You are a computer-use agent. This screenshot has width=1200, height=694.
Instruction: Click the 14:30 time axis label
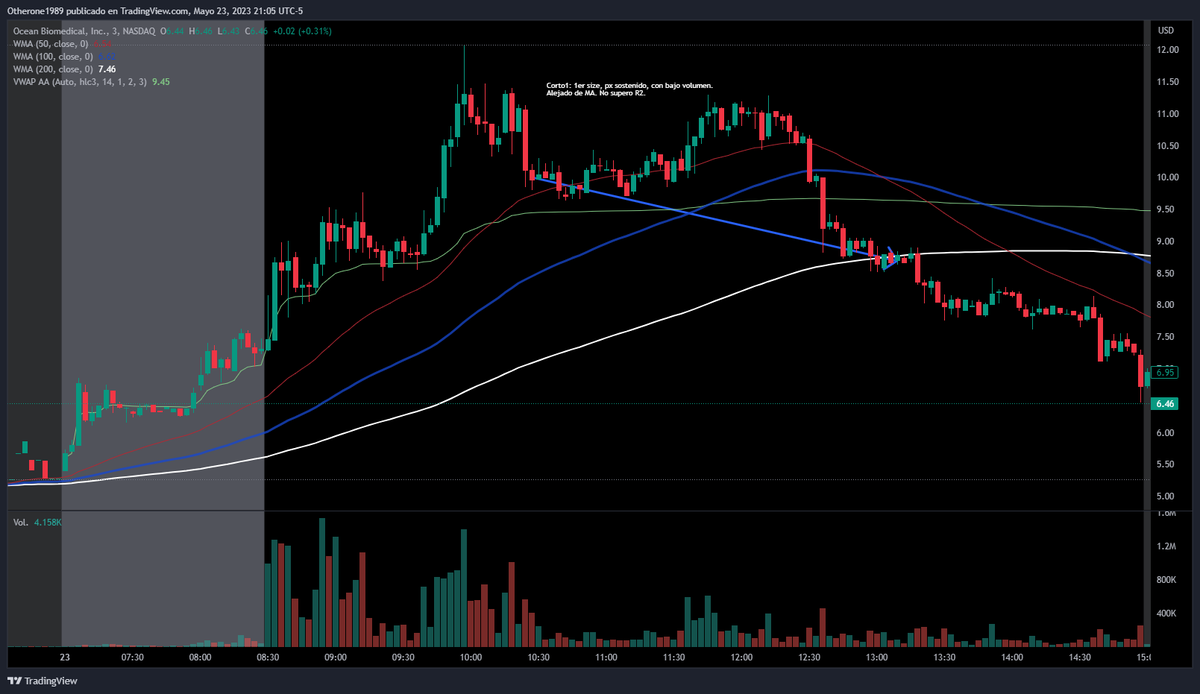click(1081, 657)
